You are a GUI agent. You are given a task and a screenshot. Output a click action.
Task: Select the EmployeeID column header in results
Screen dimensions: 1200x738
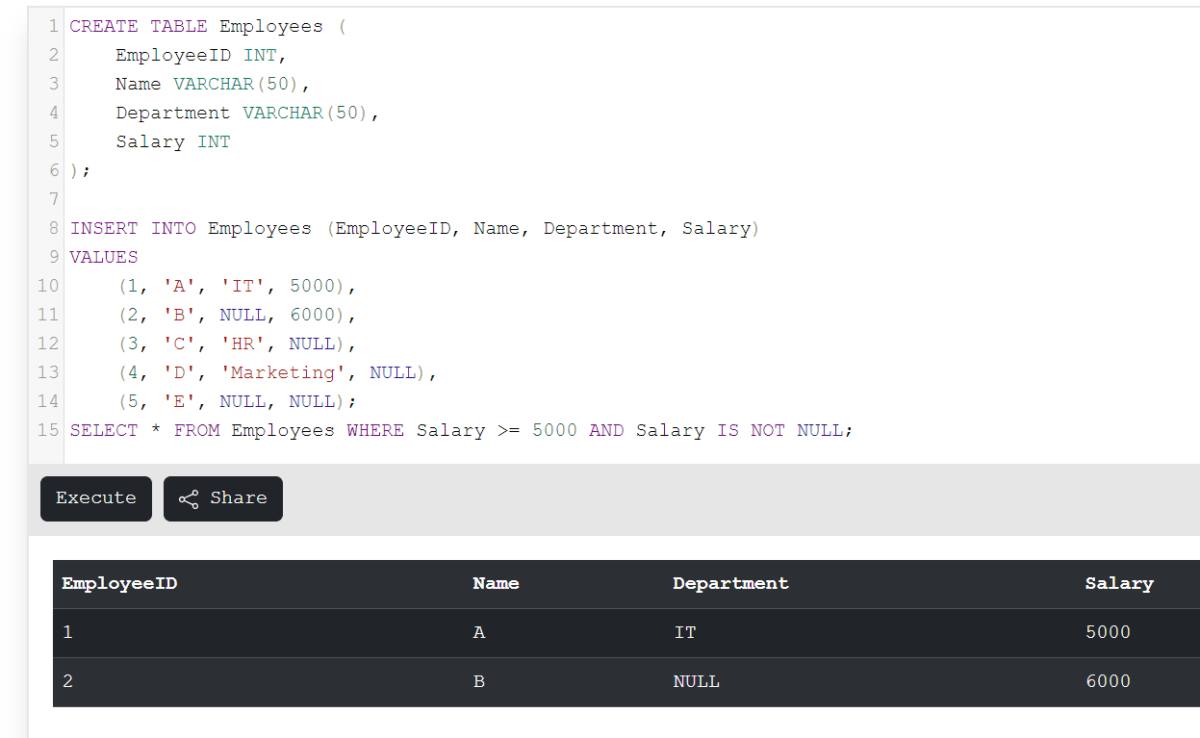[119, 583]
